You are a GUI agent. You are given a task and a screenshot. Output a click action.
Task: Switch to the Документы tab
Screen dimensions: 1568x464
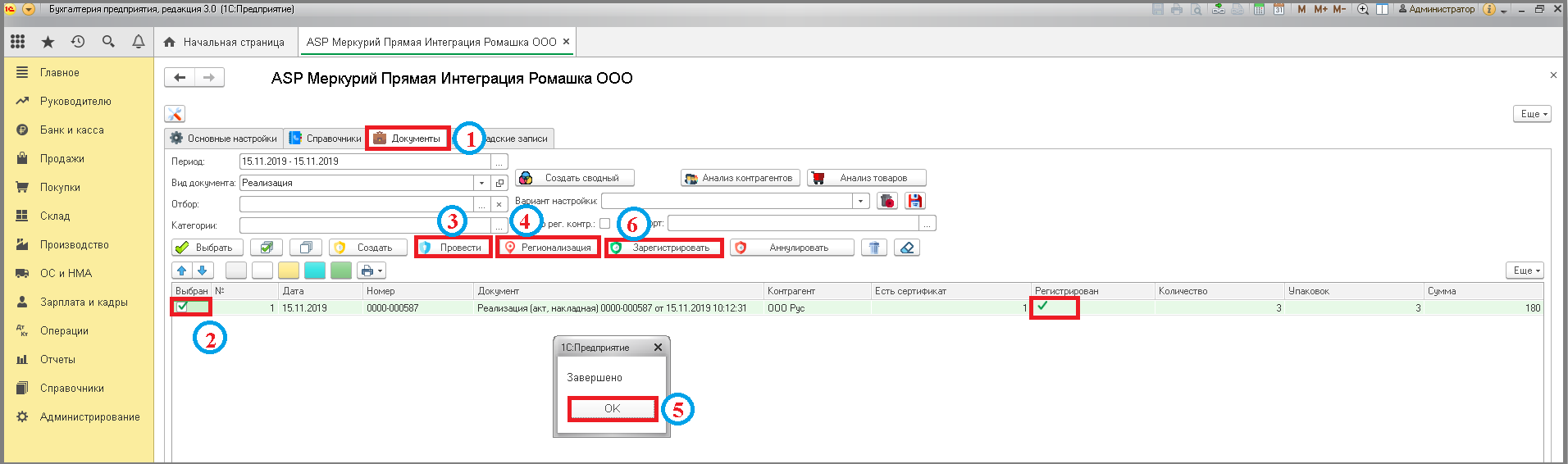pyautogui.click(x=408, y=139)
